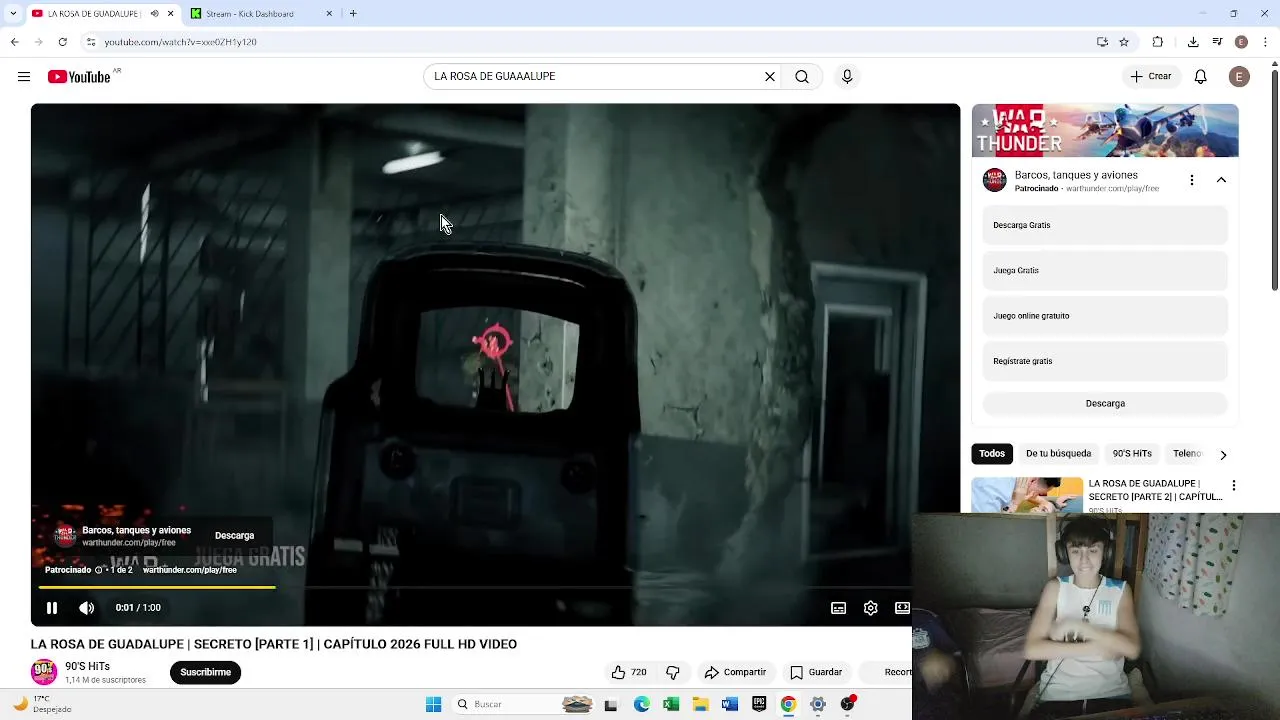Image resolution: width=1280 pixels, height=720 pixels.
Task: Collapse the War Thunder ad panel
Action: coord(1221,180)
